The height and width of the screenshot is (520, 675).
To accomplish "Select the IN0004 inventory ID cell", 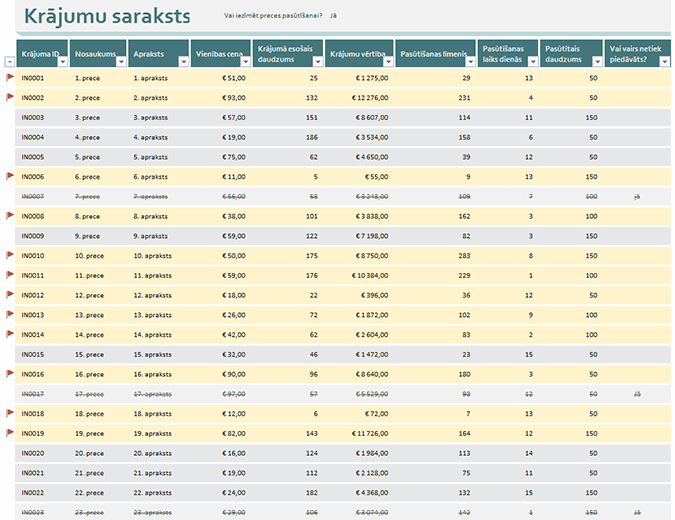I will [33, 137].
